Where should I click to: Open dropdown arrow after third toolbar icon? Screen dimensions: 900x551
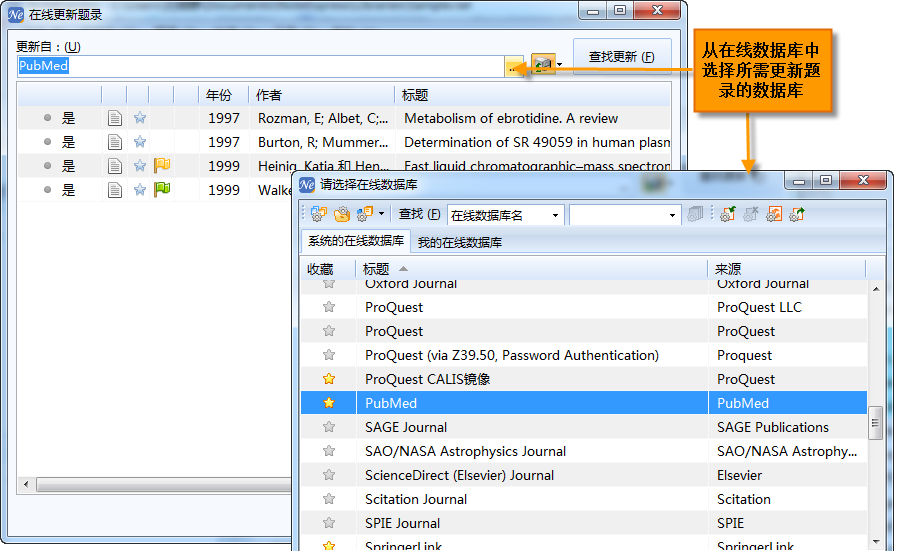pos(381,214)
